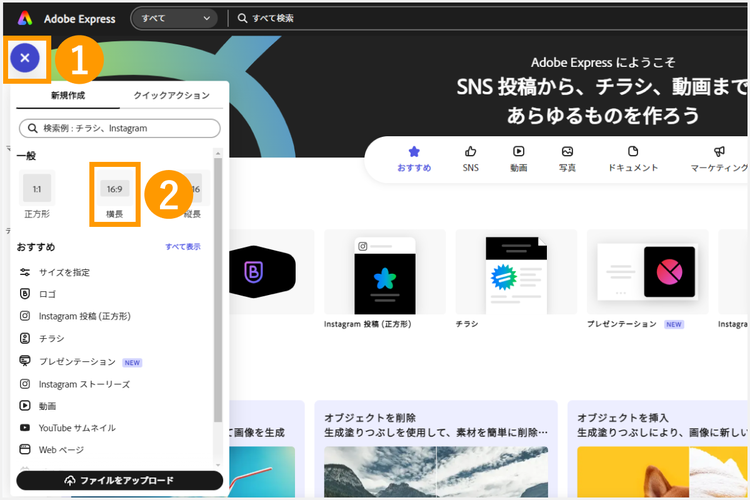Image resolution: width=750 pixels, height=500 pixels.
Task: Select the 写真 category
Action: click(x=567, y=159)
